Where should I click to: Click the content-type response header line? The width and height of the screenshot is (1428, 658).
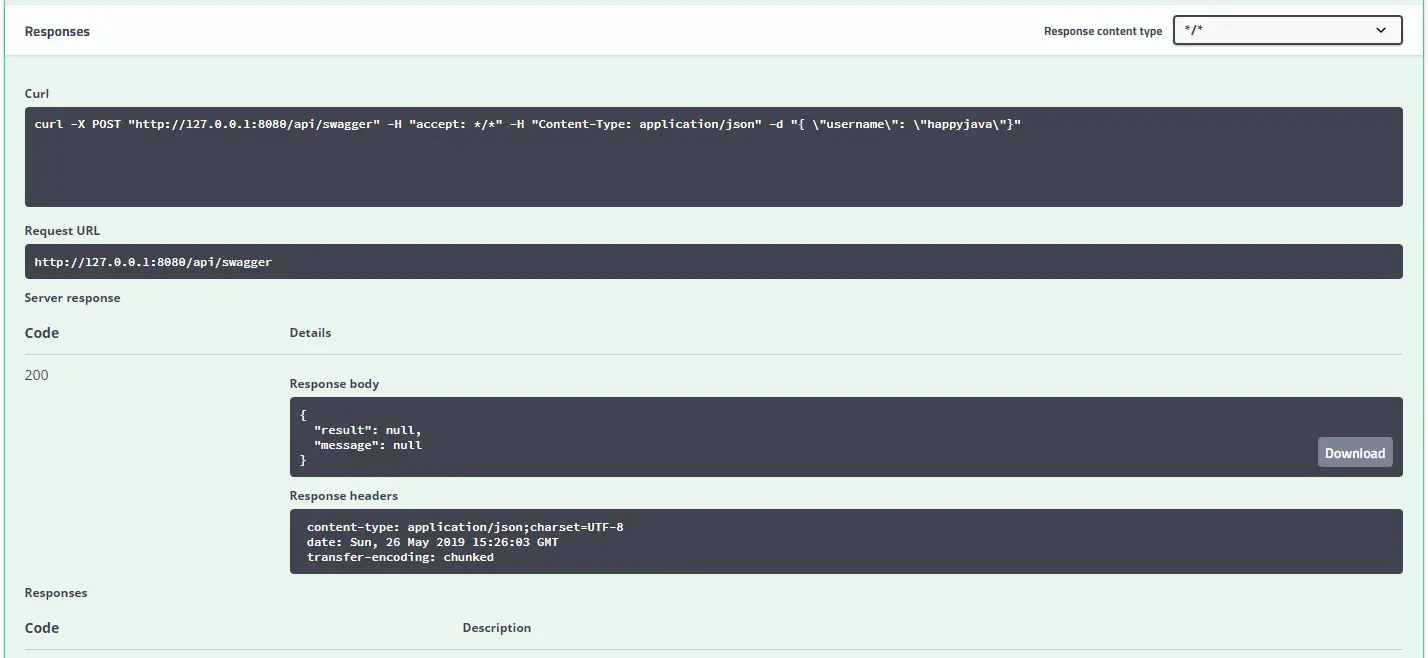tap(464, 527)
